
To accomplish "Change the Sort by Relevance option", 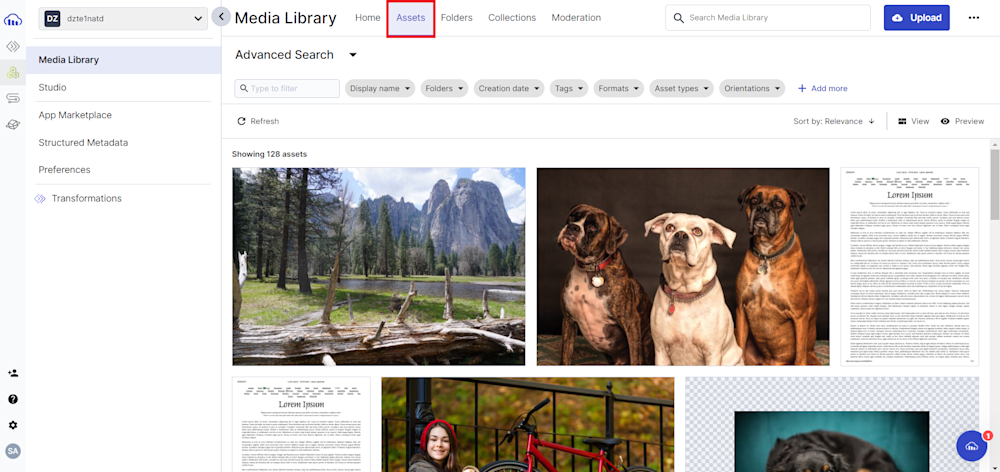I will pyautogui.click(x=834, y=121).
